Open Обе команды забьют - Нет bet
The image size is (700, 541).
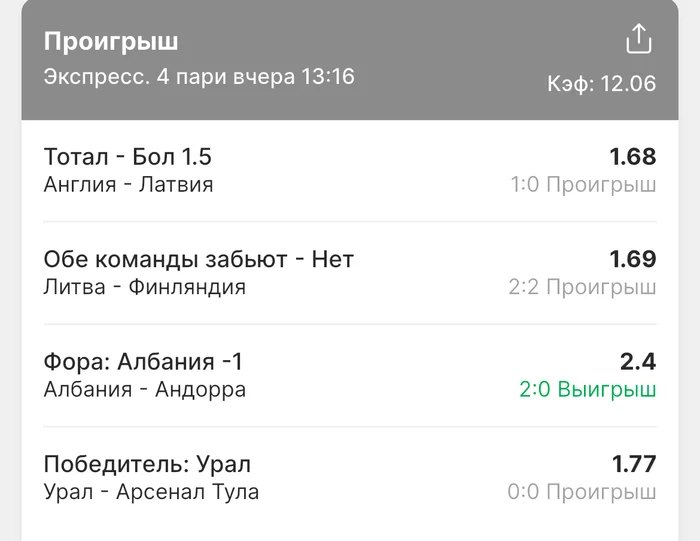pyautogui.click(x=199, y=259)
